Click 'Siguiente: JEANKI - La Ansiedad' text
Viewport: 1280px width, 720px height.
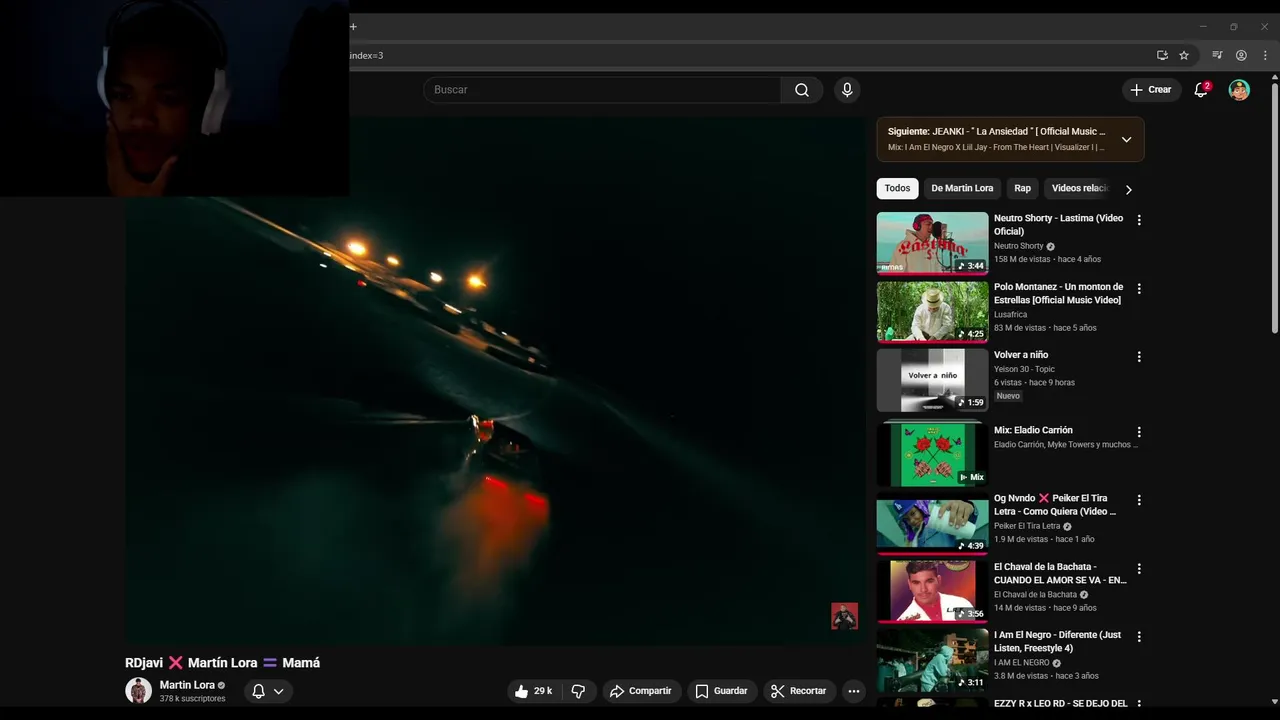(997, 131)
